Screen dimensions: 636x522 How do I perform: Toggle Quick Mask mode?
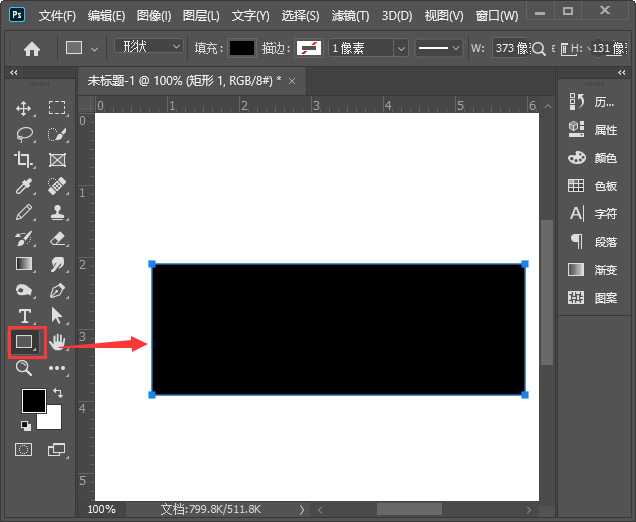[24, 450]
